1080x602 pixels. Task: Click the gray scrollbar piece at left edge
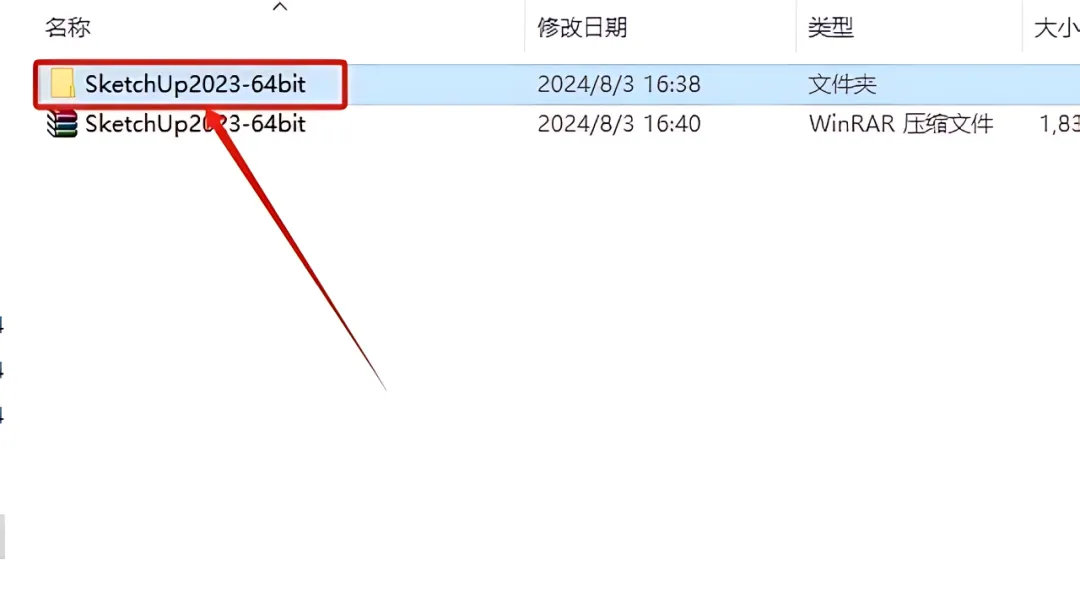click(x=2, y=537)
